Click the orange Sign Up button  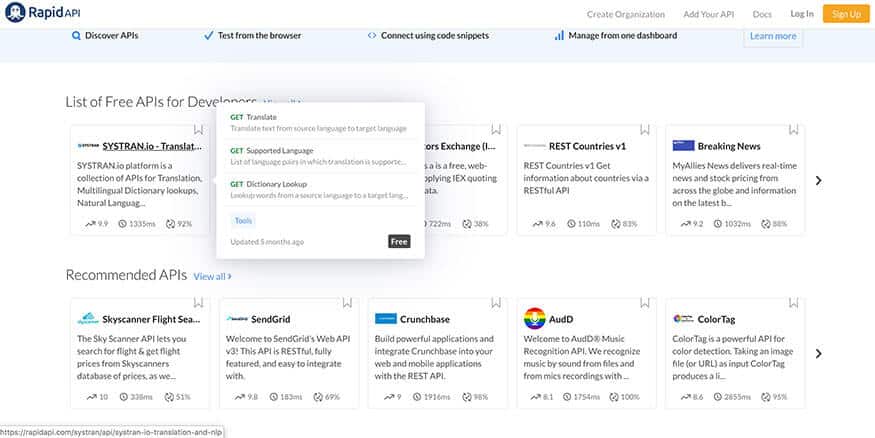coord(846,14)
